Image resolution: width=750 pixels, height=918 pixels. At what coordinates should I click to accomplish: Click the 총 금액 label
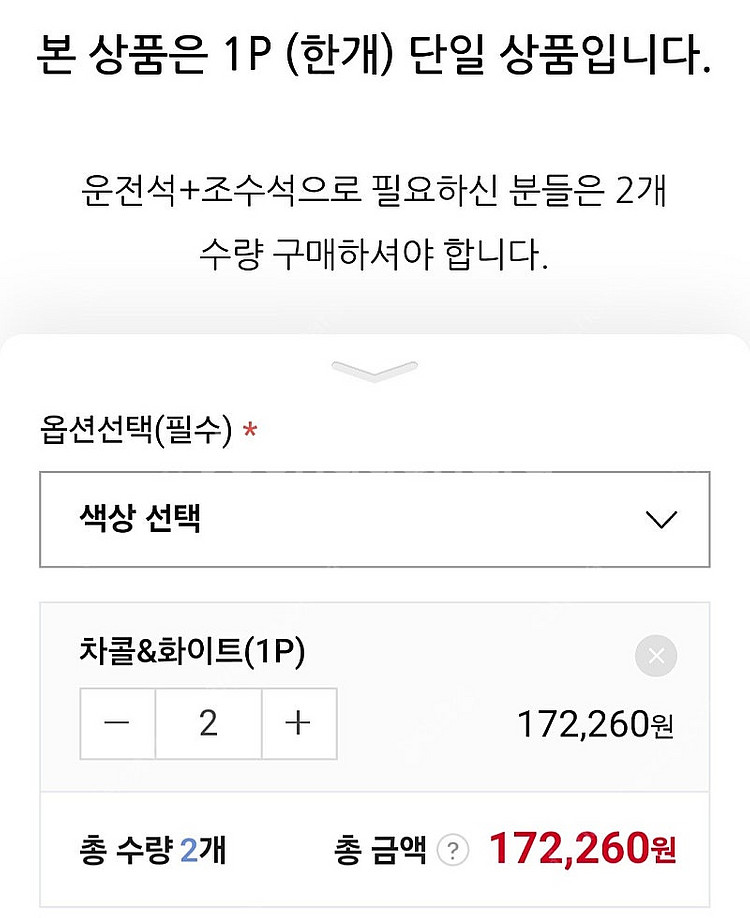(x=380, y=851)
